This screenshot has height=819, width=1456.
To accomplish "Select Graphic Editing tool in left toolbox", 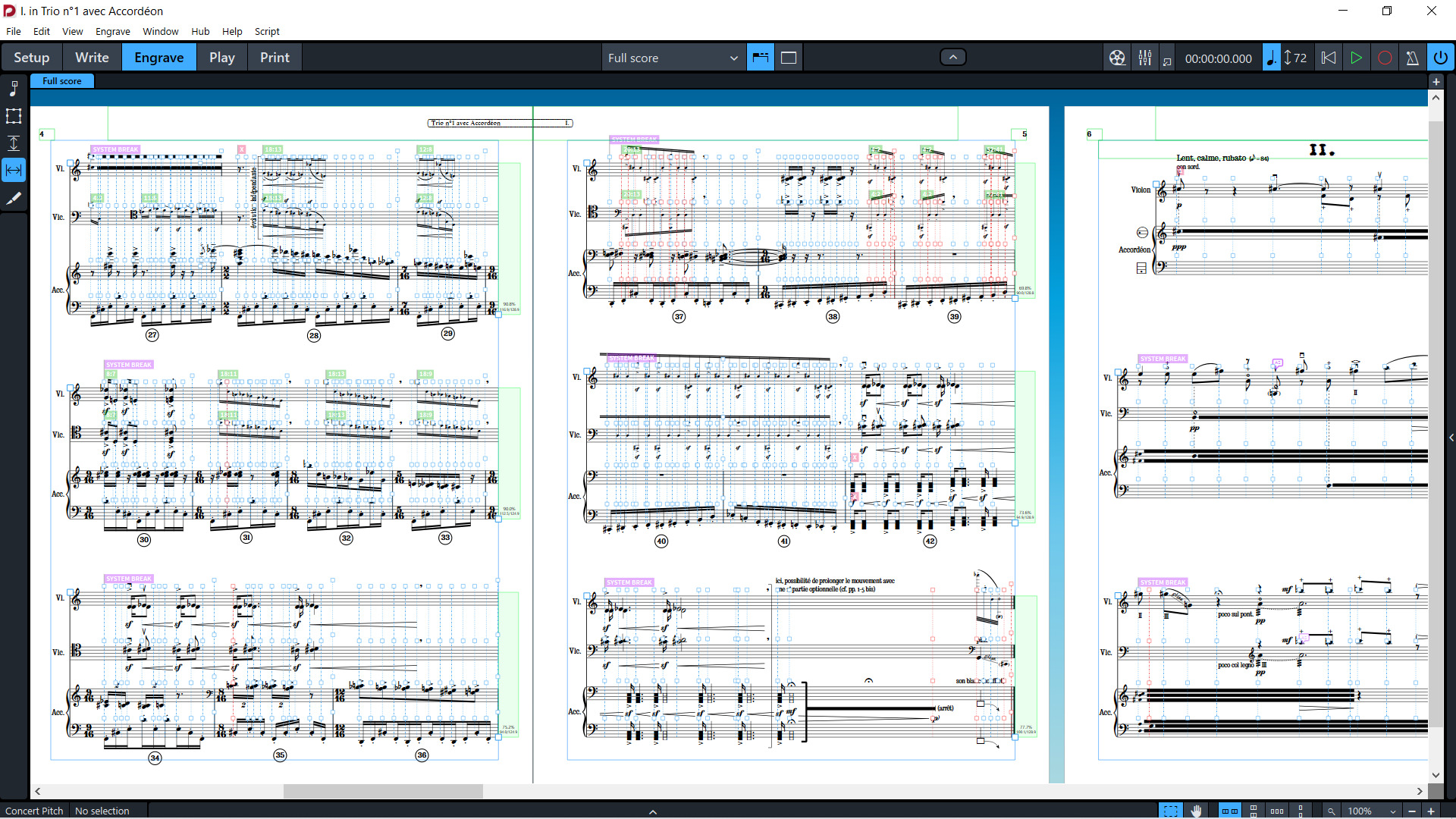I will click(x=14, y=89).
